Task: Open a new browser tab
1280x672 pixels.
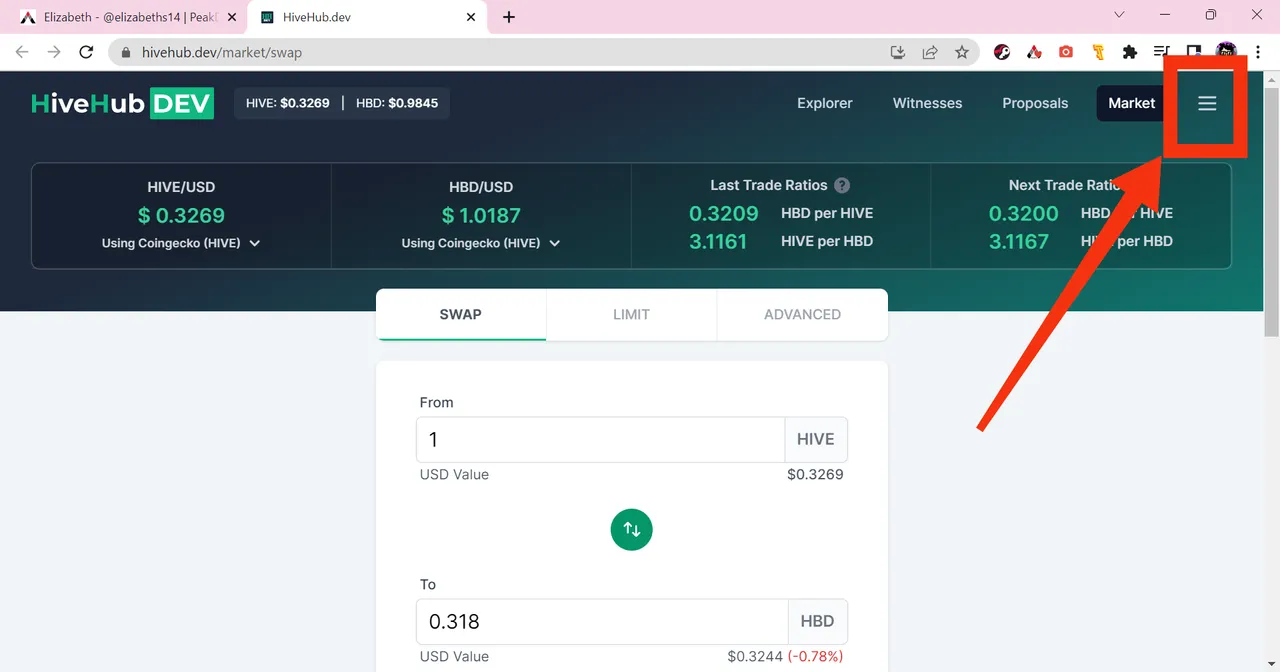Action: pos(509,17)
